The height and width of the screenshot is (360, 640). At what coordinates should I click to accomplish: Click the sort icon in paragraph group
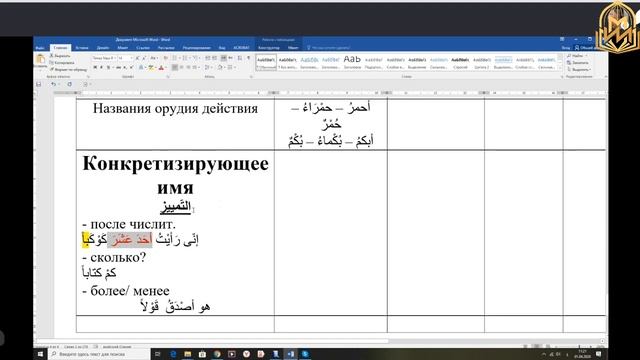click(240, 58)
